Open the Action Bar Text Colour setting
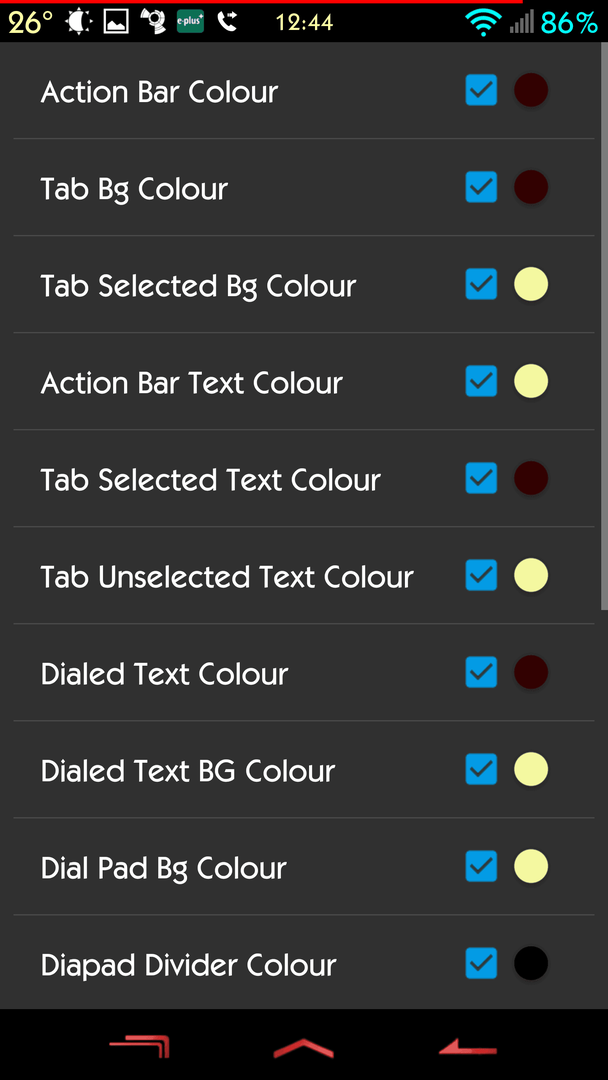Image resolution: width=608 pixels, height=1080 pixels. pos(304,382)
